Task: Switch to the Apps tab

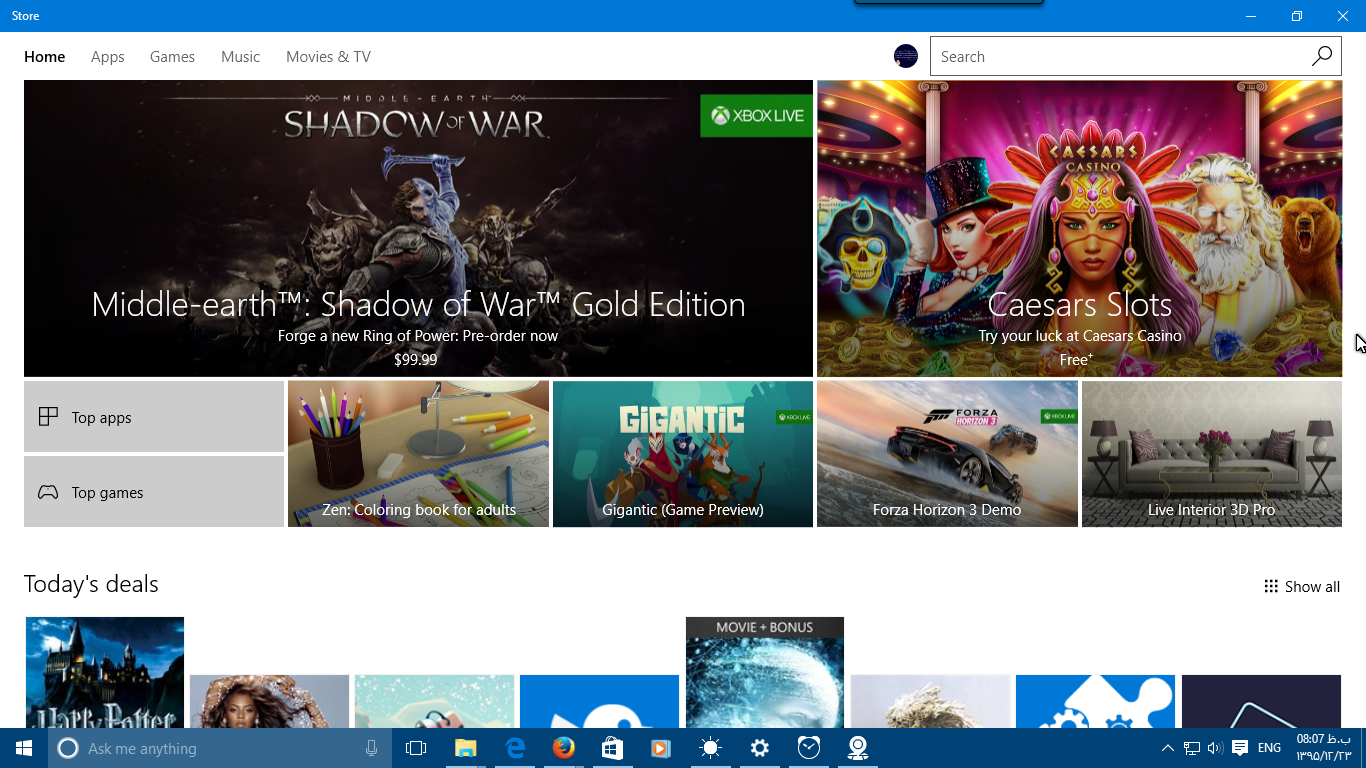Action: (x=108, y=57)
